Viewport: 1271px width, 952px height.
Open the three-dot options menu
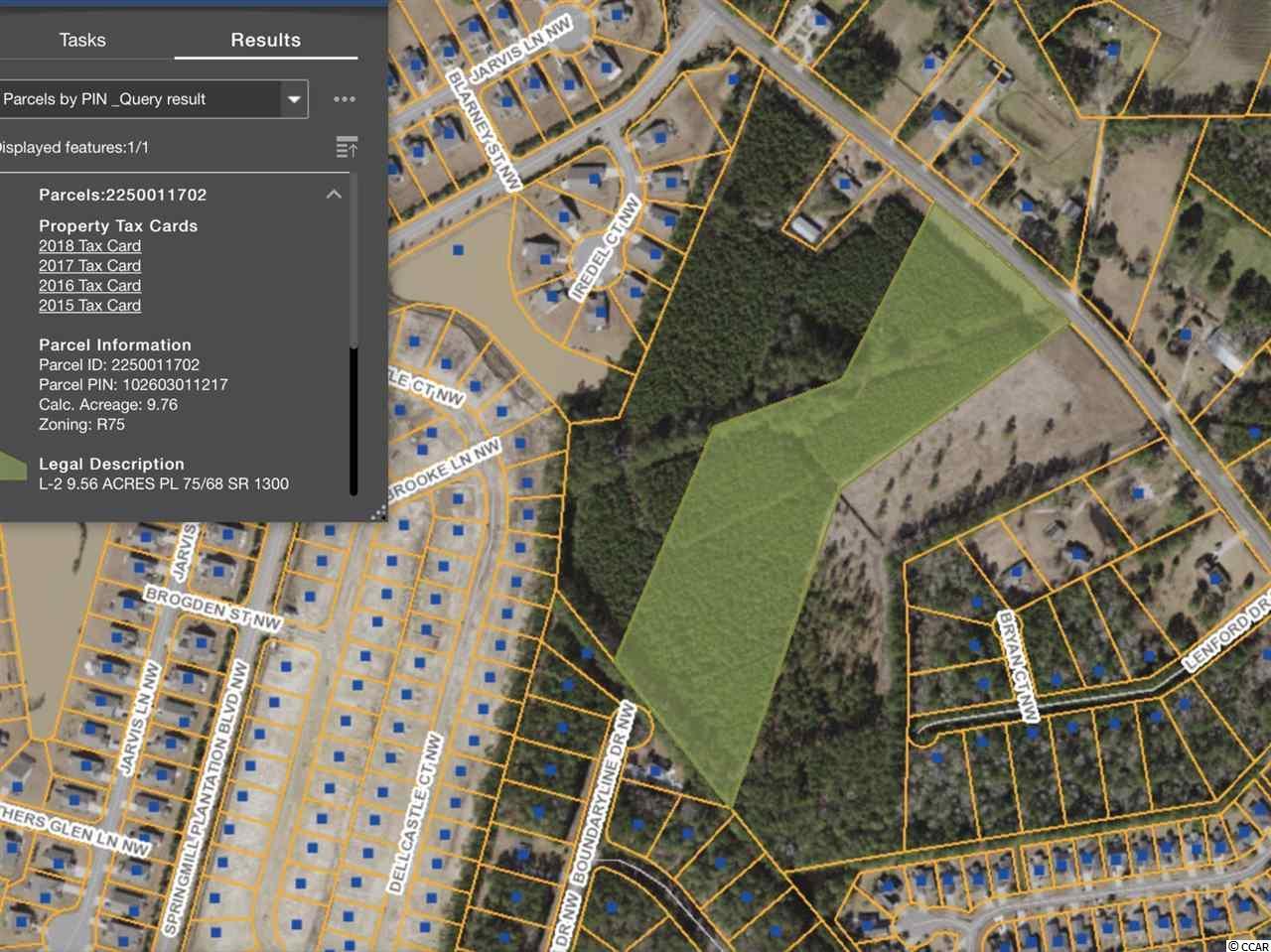tap(345, 99)
